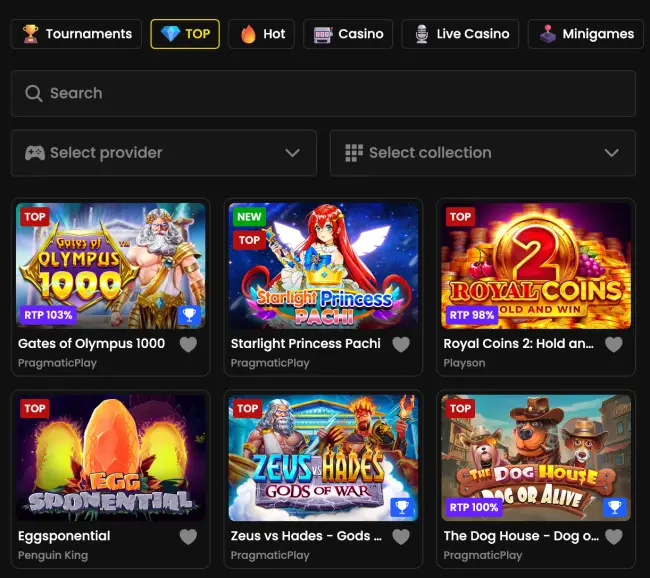Screen dimensions: 650x578
Task: Click PragmaticPlay under Zeus vs Hades
Action: coord(270,556)
